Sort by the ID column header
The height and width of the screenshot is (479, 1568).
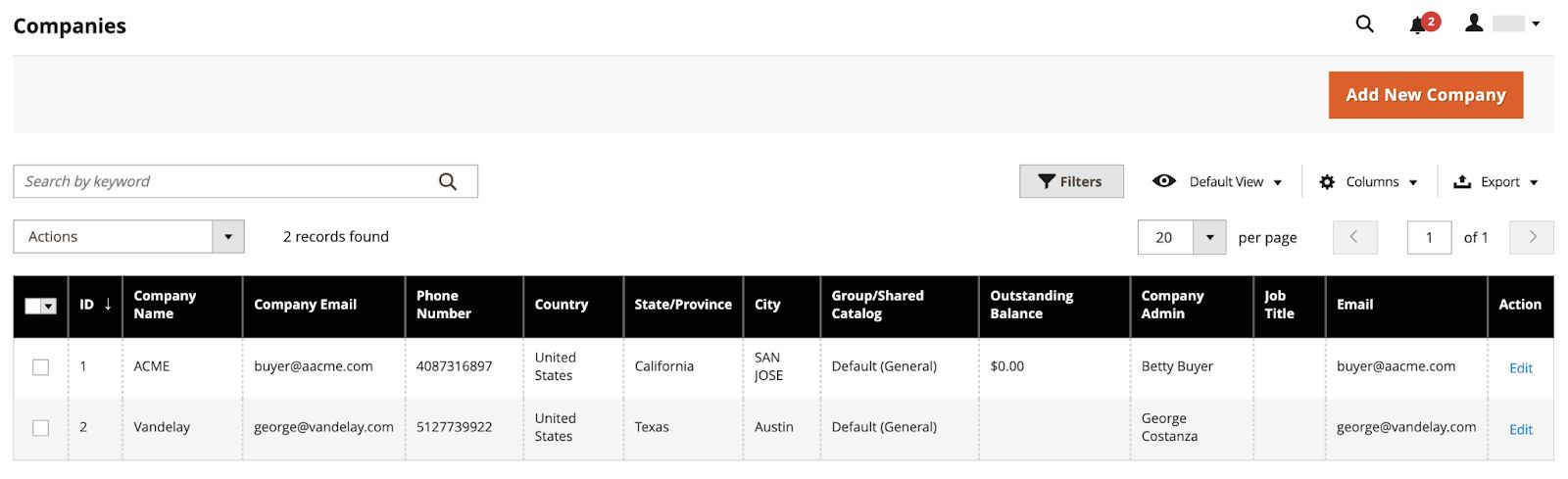(94, 305)
